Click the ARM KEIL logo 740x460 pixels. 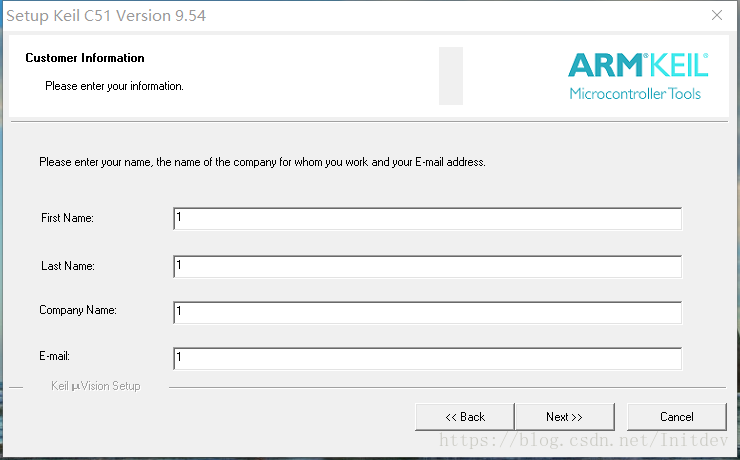coord(637,66)
